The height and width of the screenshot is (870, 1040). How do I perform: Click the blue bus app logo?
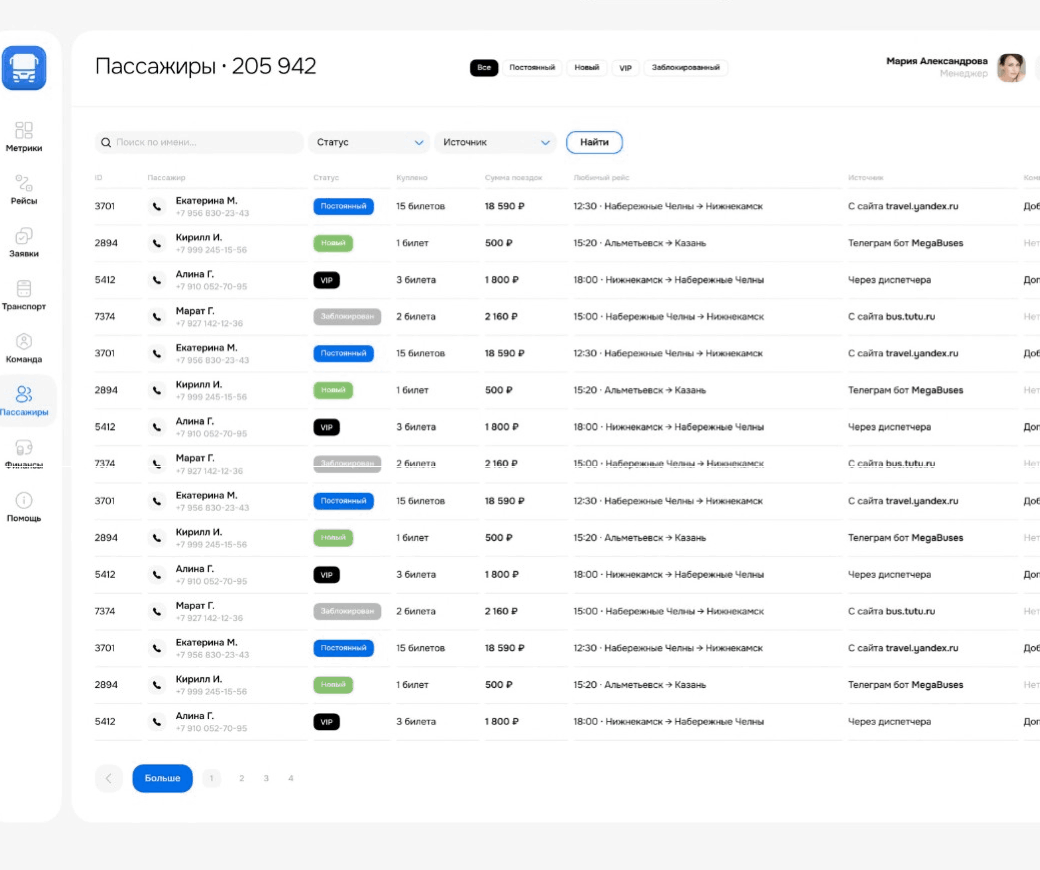(x=24, y=68)
